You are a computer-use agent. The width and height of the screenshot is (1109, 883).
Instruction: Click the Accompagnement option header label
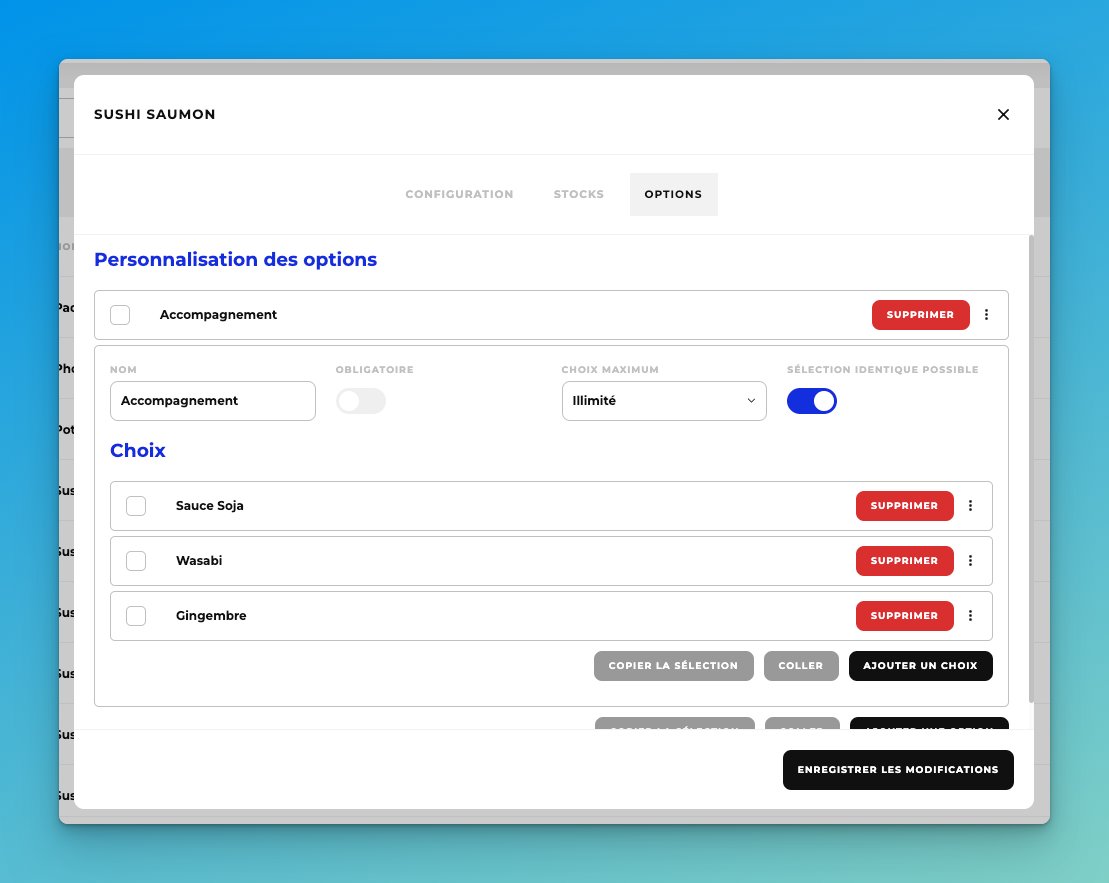[x=218, y=315]
